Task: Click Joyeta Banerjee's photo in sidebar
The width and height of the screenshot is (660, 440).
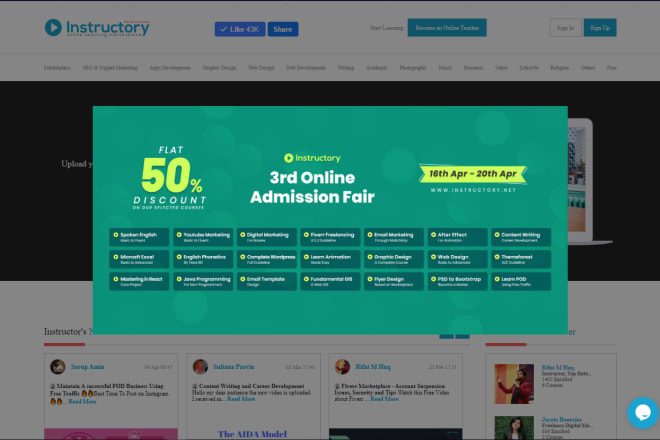Action: click(x=514, y=428)
